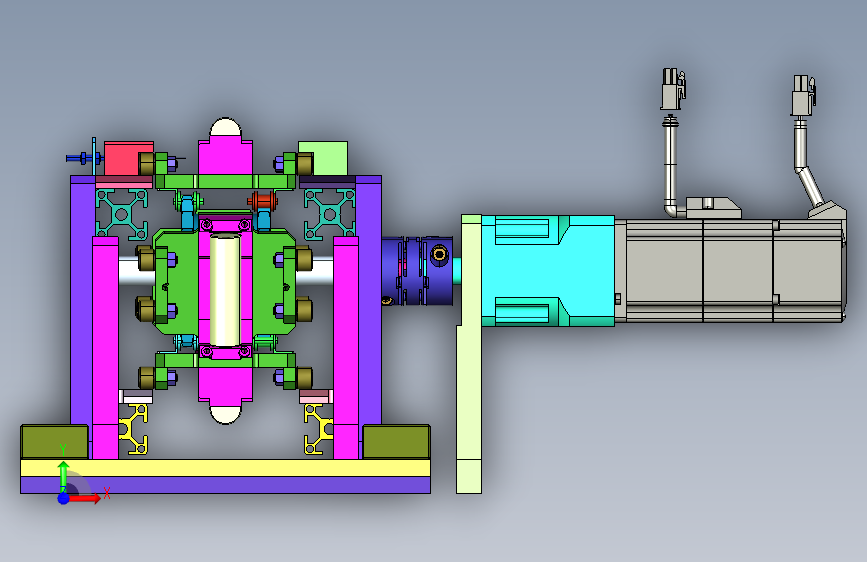867x562 pixels.
Task: Select the right olive foot block
Action: coord(396,442)
